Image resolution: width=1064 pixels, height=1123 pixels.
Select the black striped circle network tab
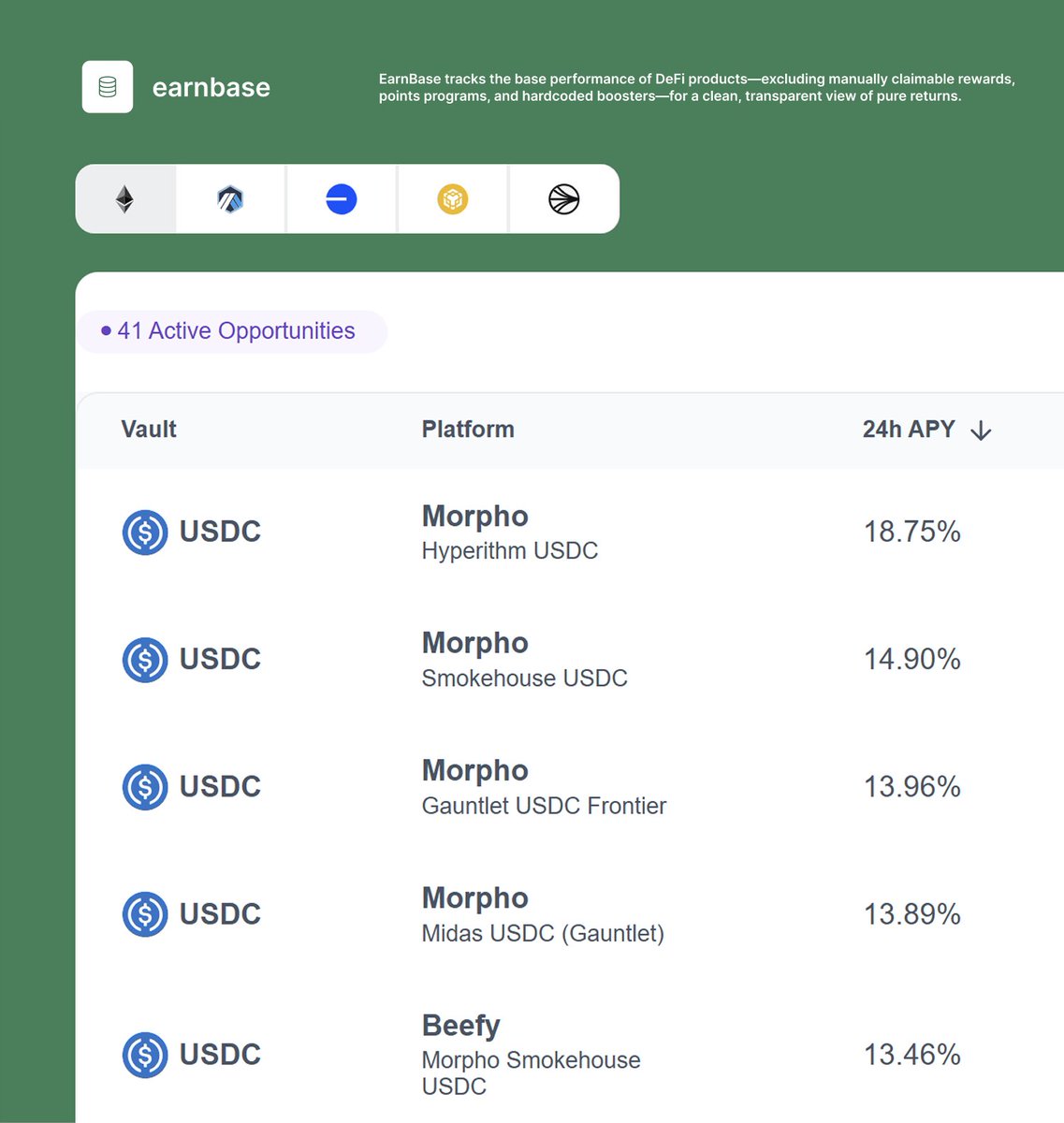564,199
